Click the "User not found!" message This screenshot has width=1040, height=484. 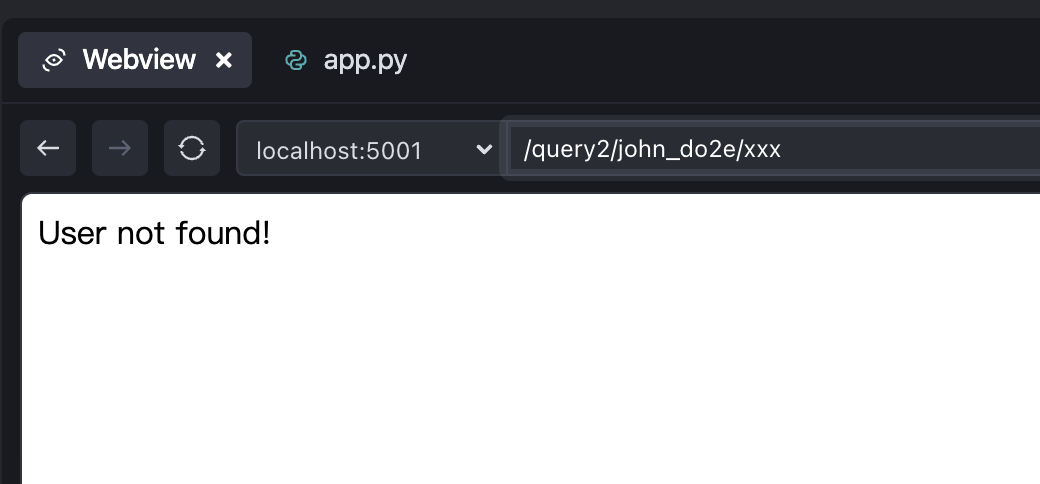(x=154, y=233)
